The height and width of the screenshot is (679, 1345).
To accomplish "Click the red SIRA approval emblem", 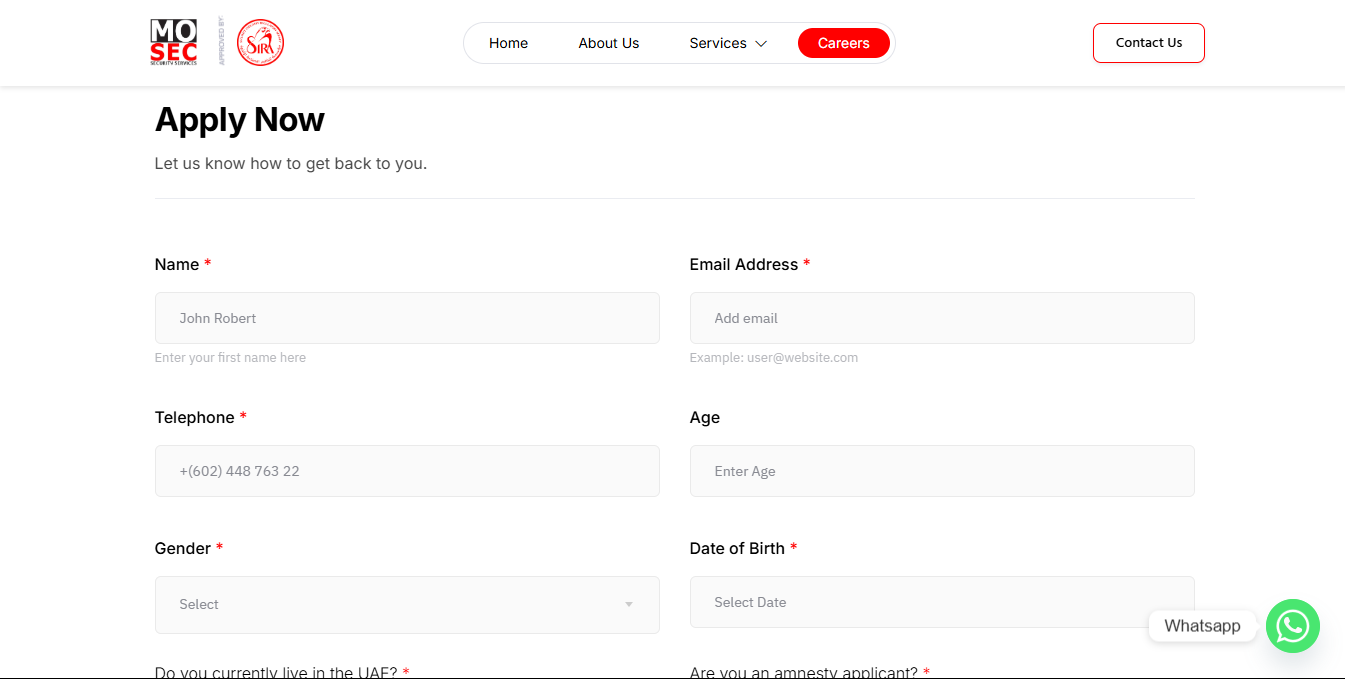I will click(260, 43).
